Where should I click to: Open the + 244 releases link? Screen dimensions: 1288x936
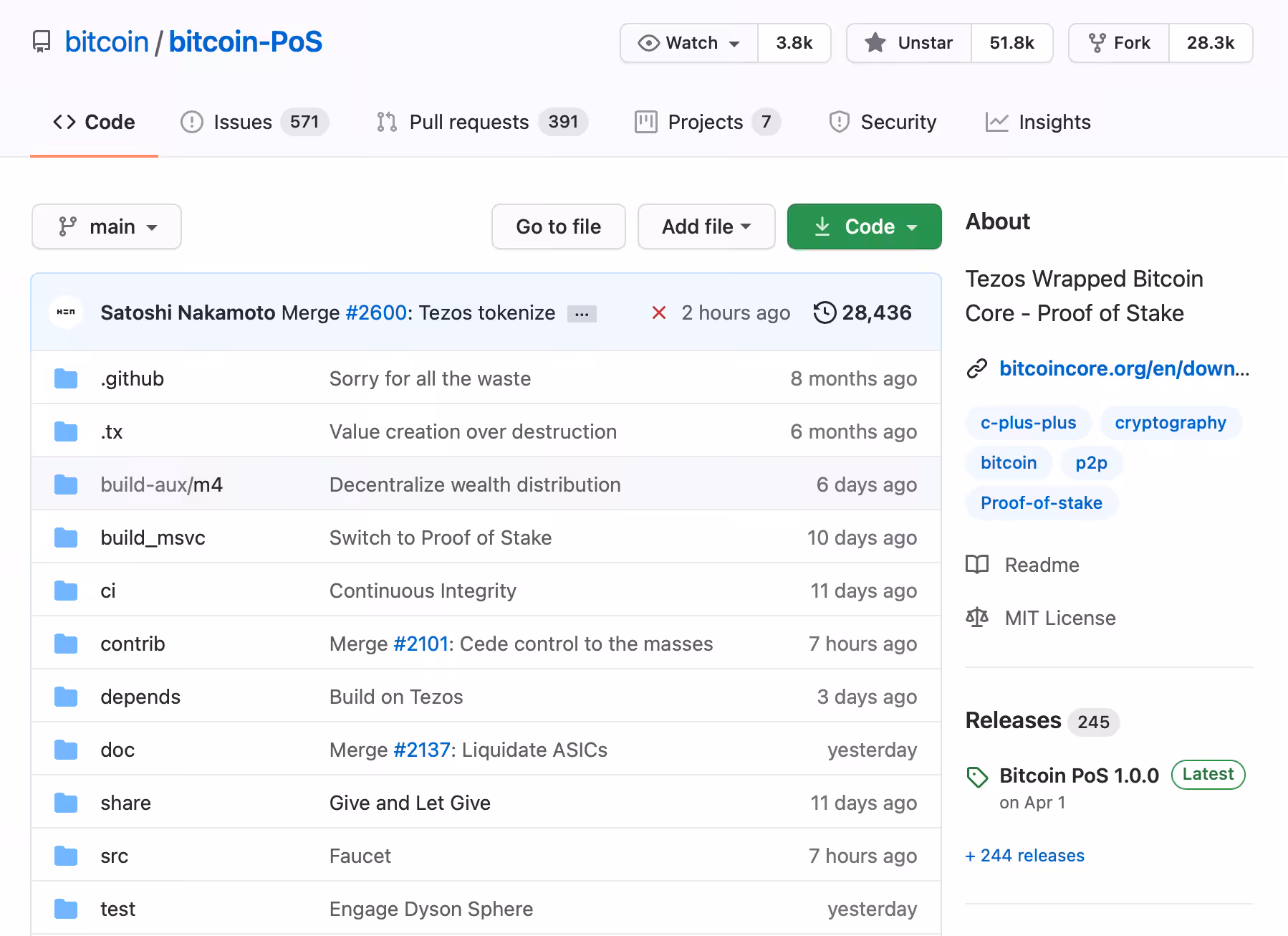coord(1024,856)
